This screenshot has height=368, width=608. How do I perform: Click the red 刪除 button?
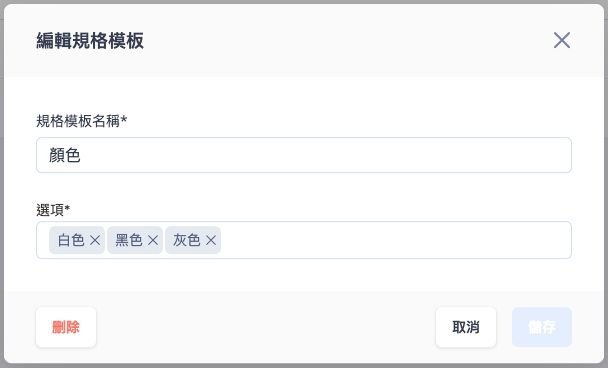pos(66,327)
